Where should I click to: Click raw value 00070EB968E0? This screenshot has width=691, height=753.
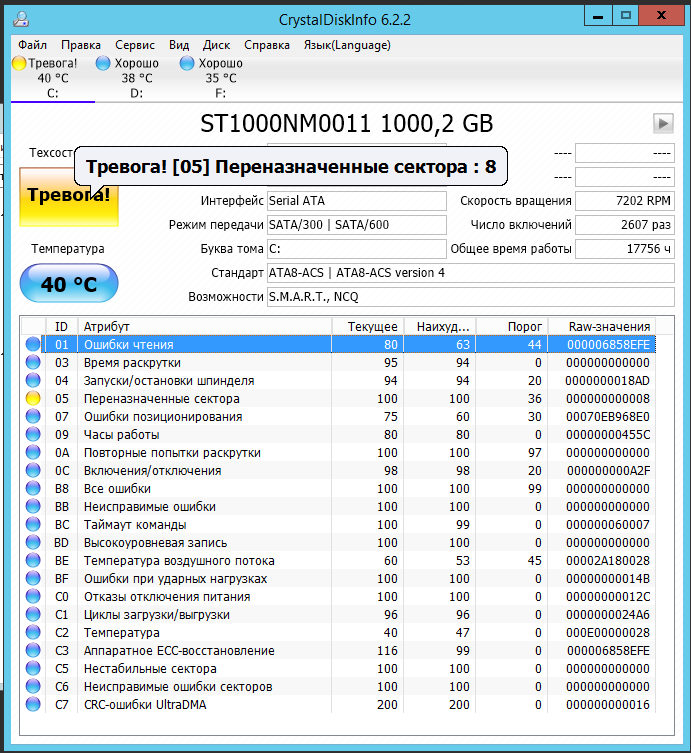coord(607,417)
